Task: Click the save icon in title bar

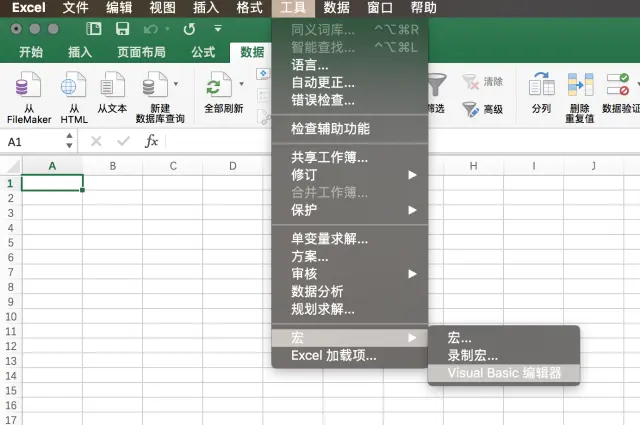Action: click(122, 29)
